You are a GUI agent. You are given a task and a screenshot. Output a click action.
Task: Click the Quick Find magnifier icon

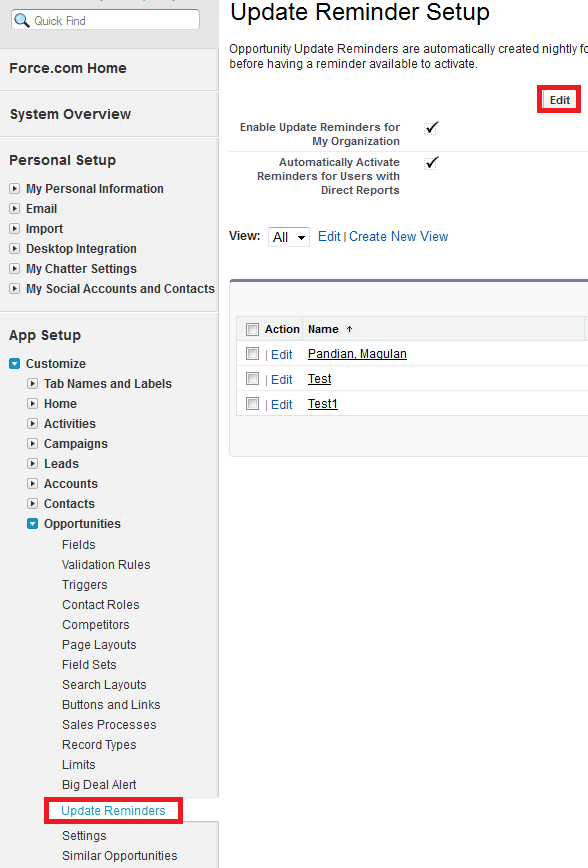pyautogui.click(x=22, y=20)
